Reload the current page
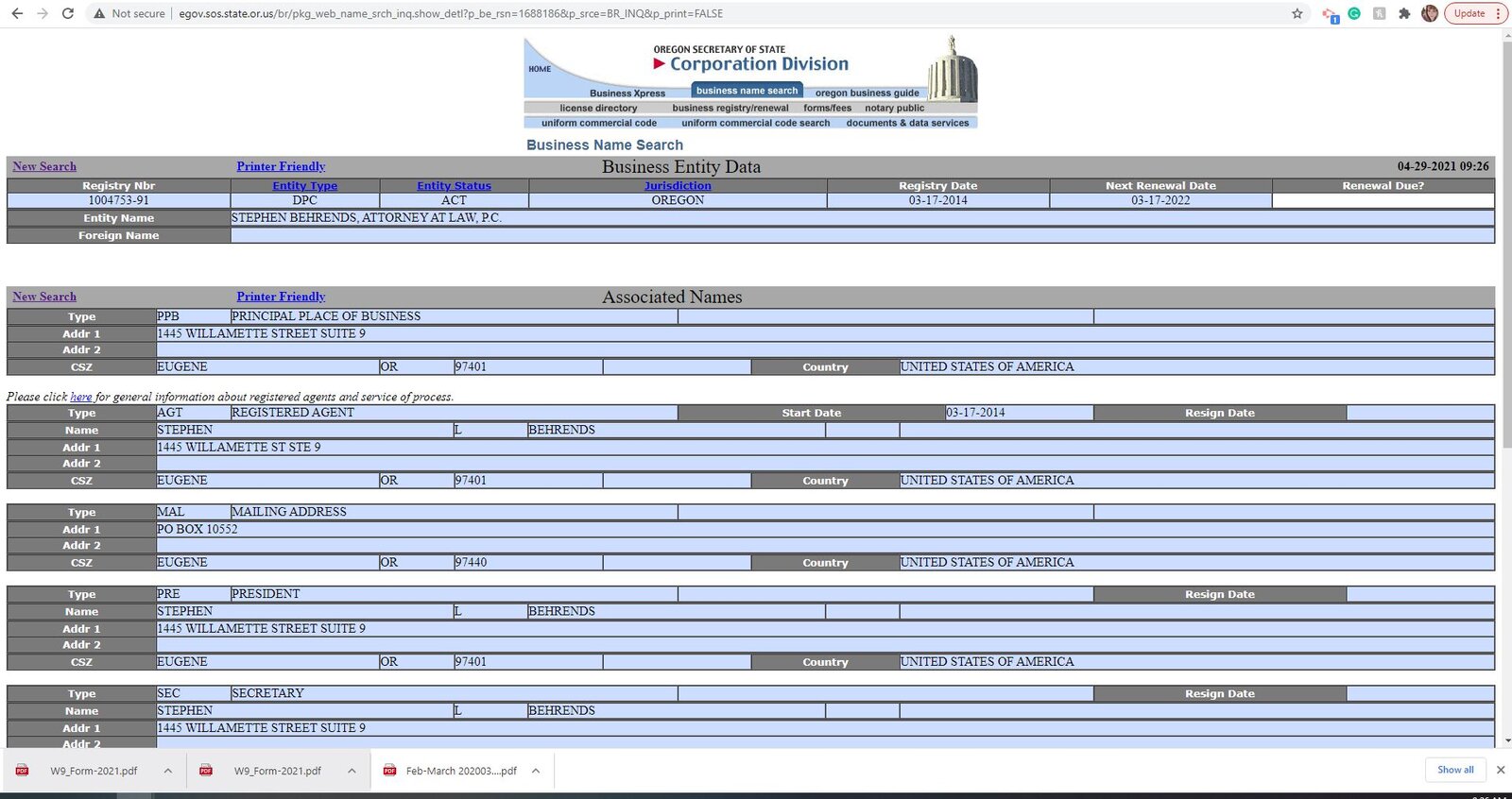 point(68,13)
